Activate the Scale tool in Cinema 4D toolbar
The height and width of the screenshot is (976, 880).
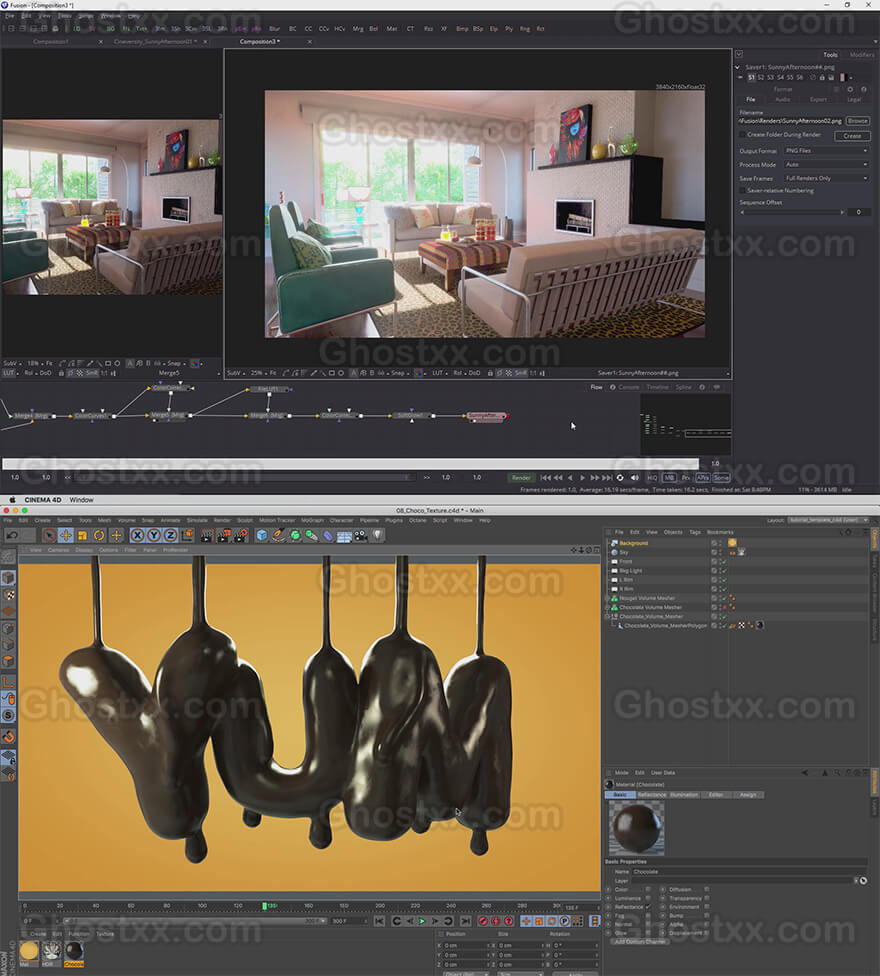click(x=82, y=535)
